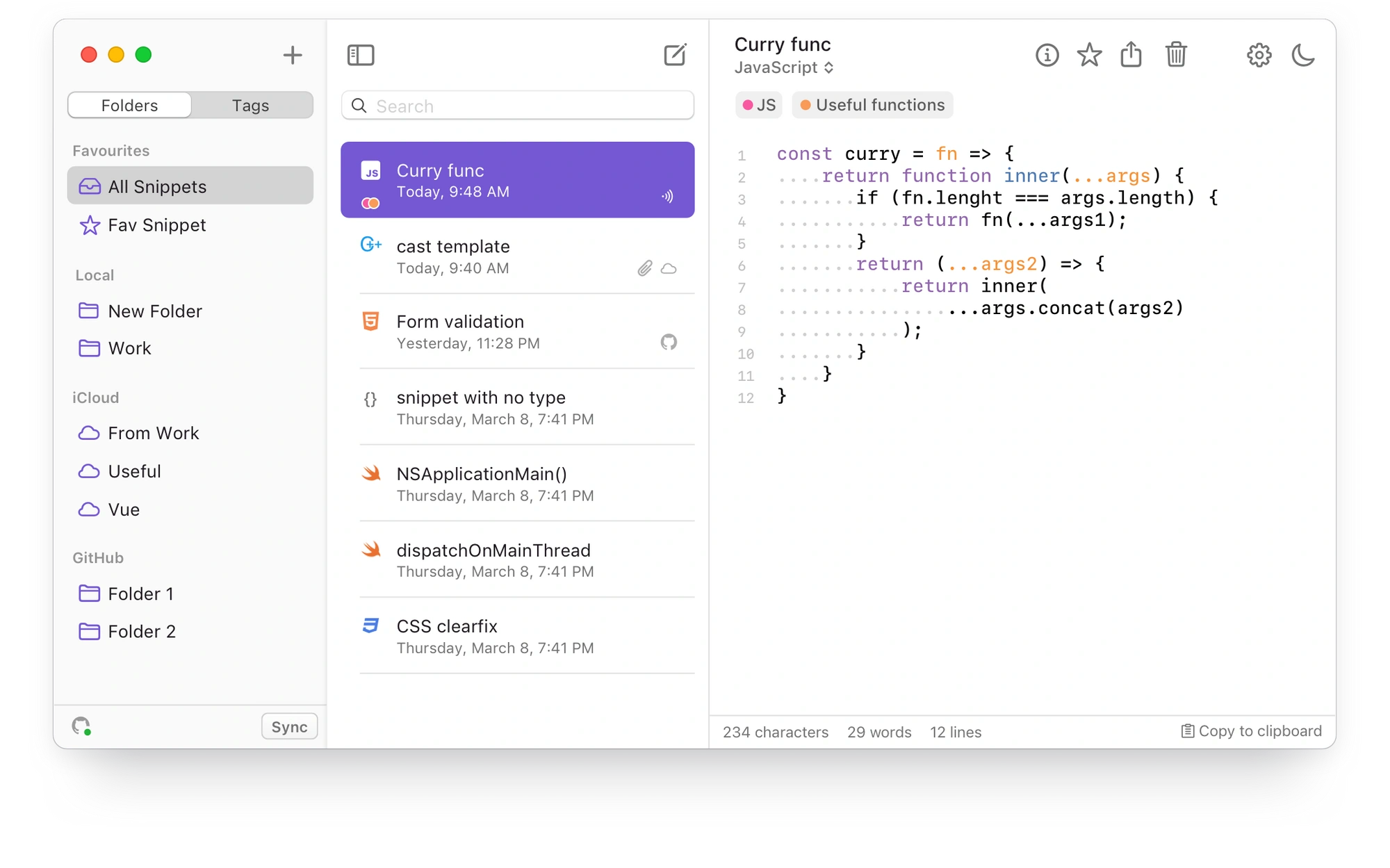The image size is (1390, 868).
Task: Mark Curry func snippet as favorite
Action: pos(1089,55)
